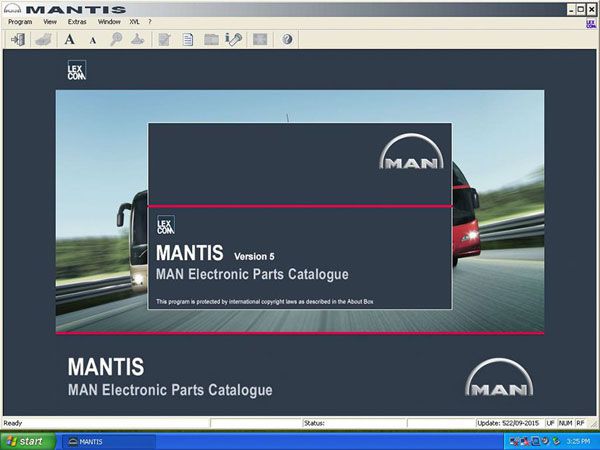Open the Program menu
This screenshot has height=450, width=600.
[20, 21]
